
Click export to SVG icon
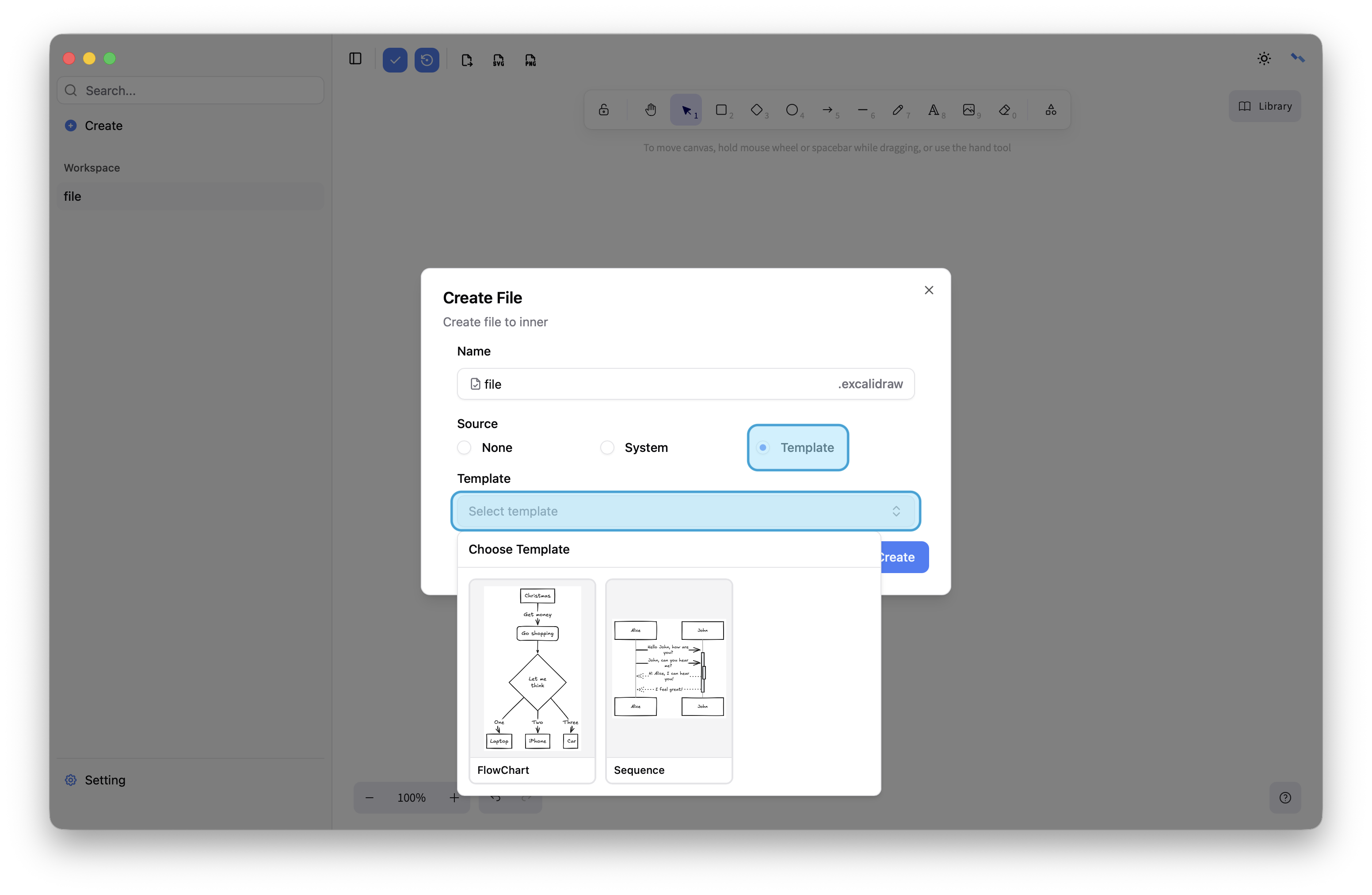[499, 60]
